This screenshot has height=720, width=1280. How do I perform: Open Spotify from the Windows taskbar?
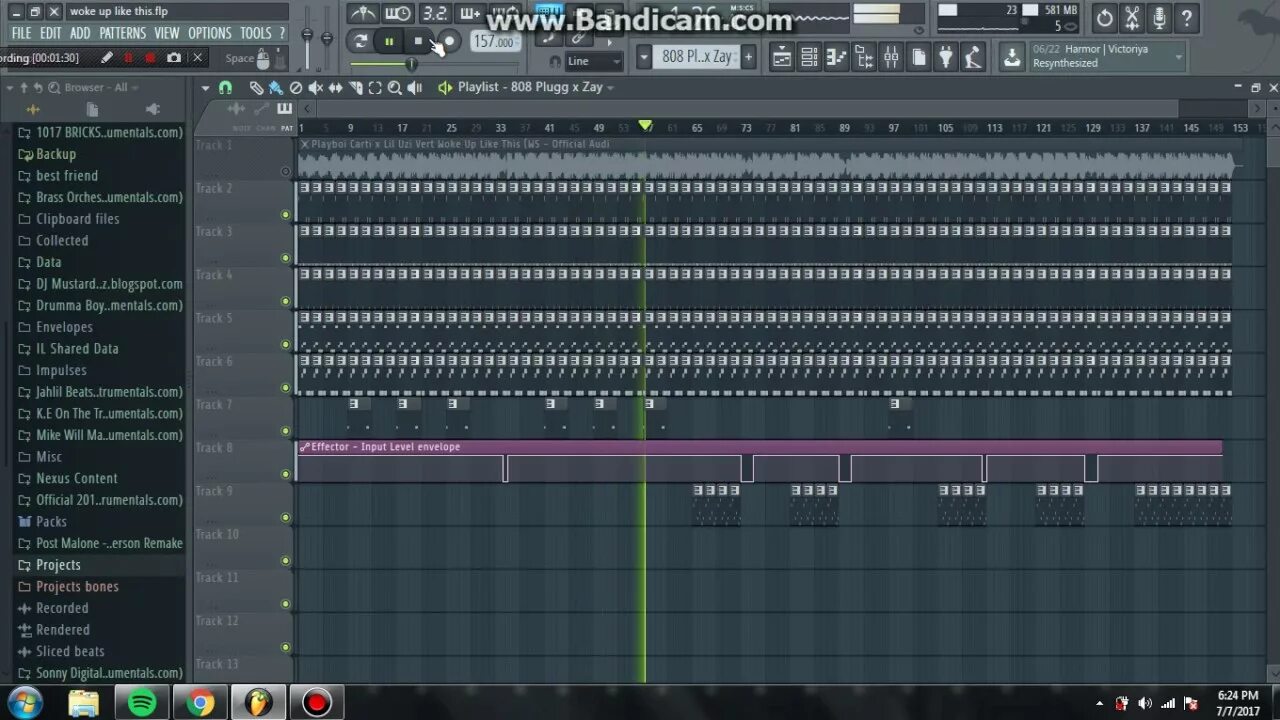point(142,703)
